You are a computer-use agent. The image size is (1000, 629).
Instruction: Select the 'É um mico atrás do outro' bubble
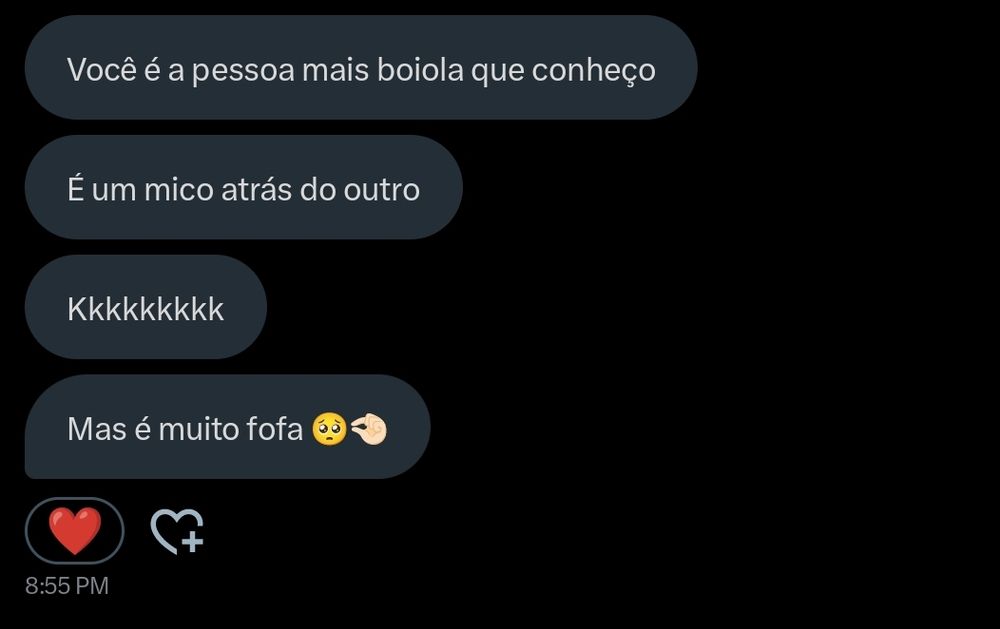tap(244, 188)
